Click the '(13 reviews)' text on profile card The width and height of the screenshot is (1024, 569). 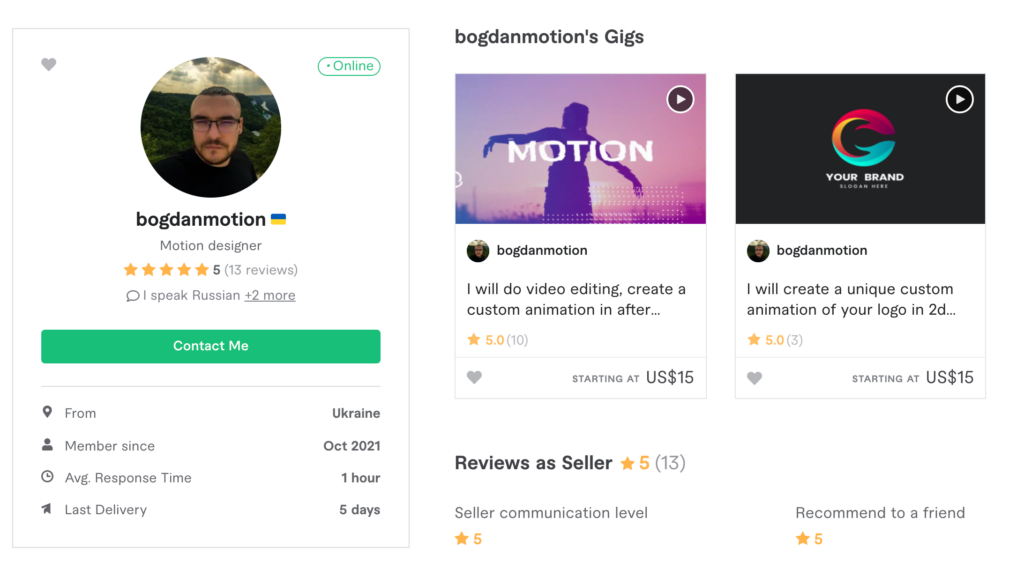pos(261,270)
